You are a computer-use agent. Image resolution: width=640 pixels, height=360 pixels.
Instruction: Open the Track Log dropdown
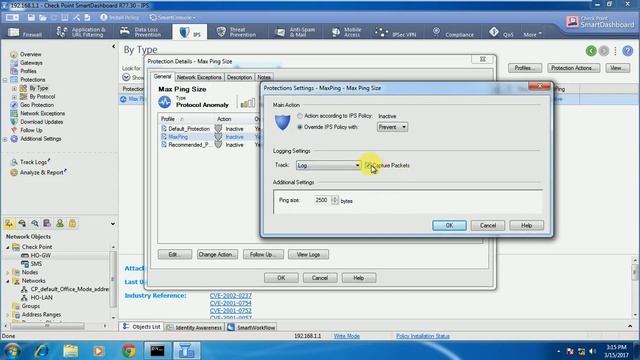[x=329, y=165]
